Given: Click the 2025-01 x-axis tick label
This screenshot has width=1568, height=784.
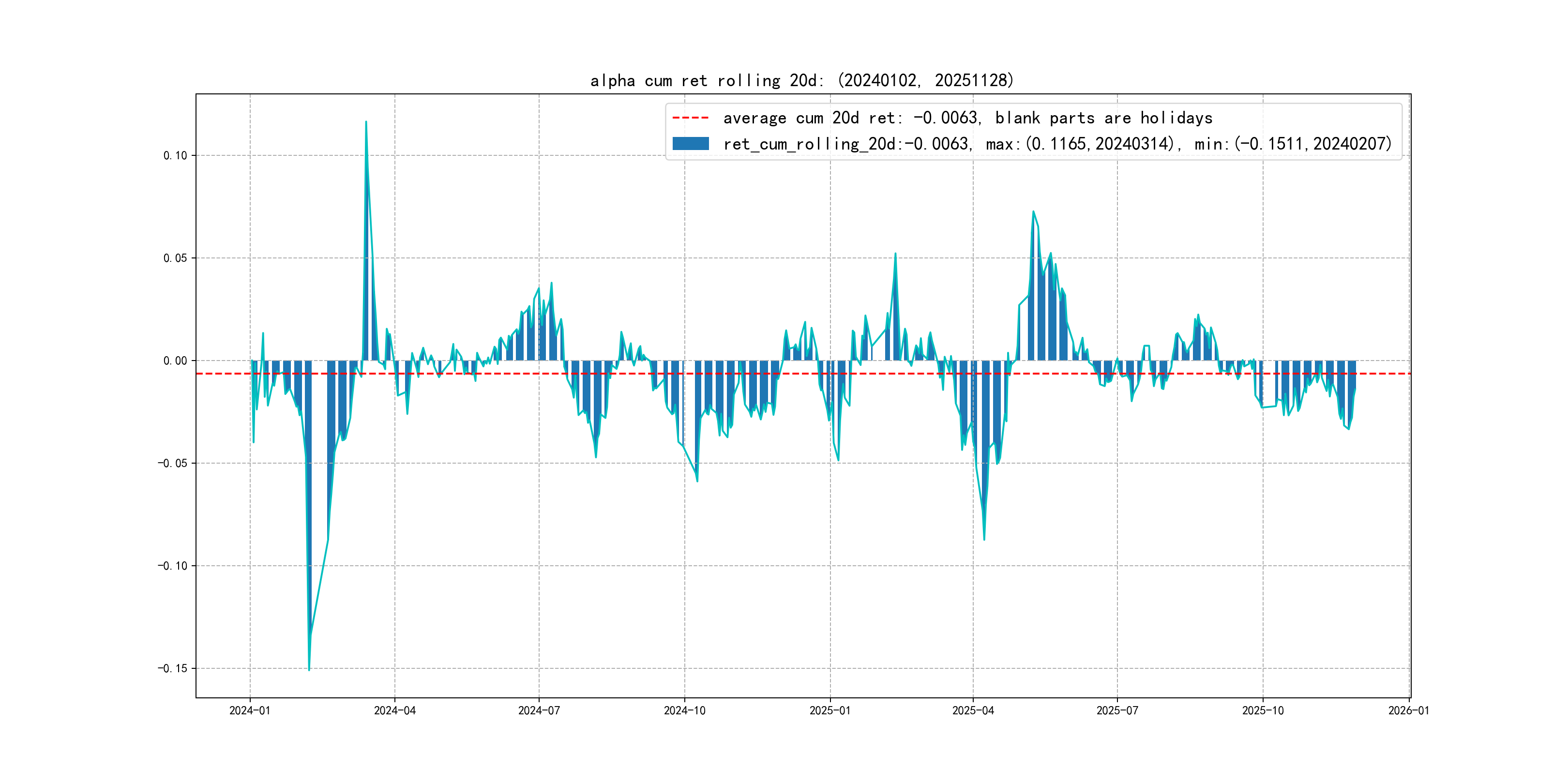Looking at the screenshot, I should pos(829,710).
